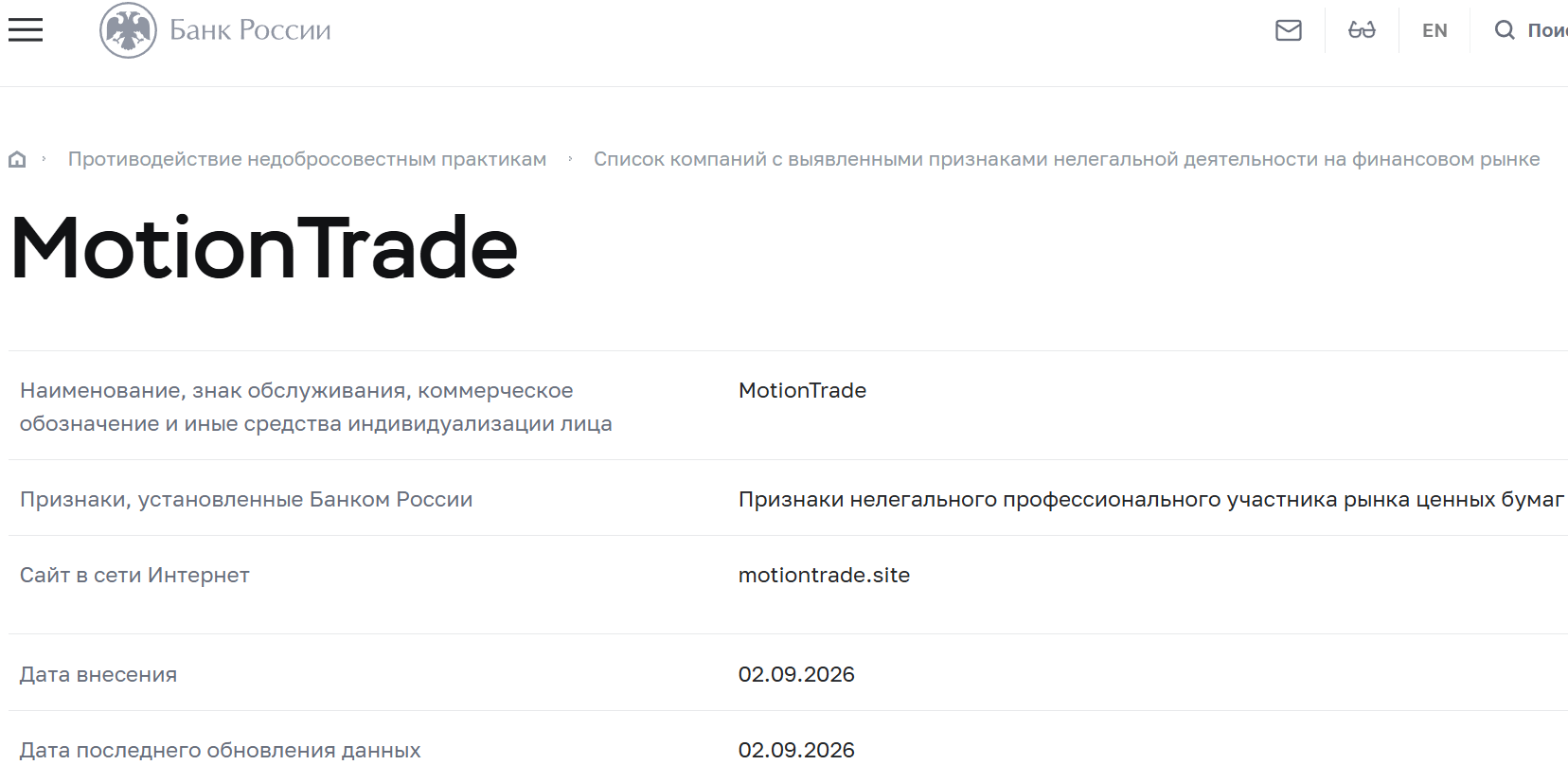Select the last update date 02.09.2026
This screenshot has width=1568, height=765.
pos(796,750)
